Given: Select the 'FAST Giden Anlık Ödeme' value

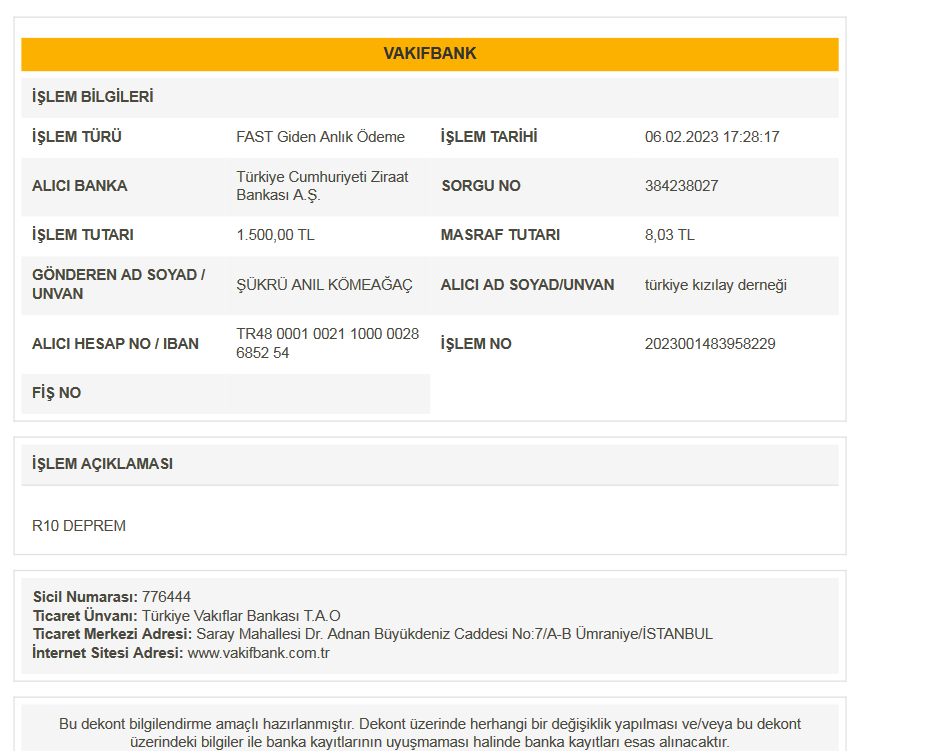Looking at the screenshot, I should tap(320, 137).
